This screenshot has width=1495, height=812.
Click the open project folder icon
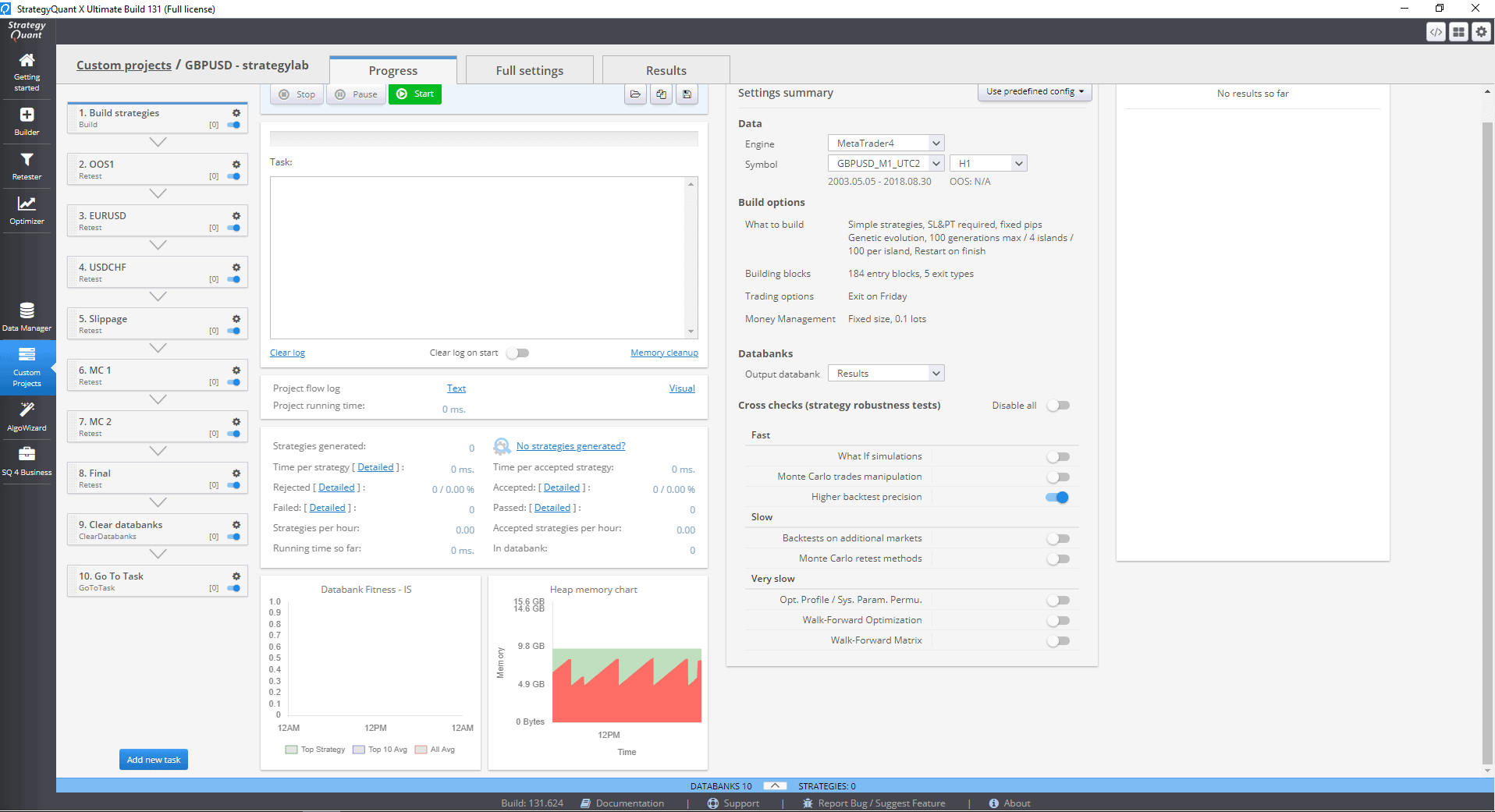pos(636,94)
